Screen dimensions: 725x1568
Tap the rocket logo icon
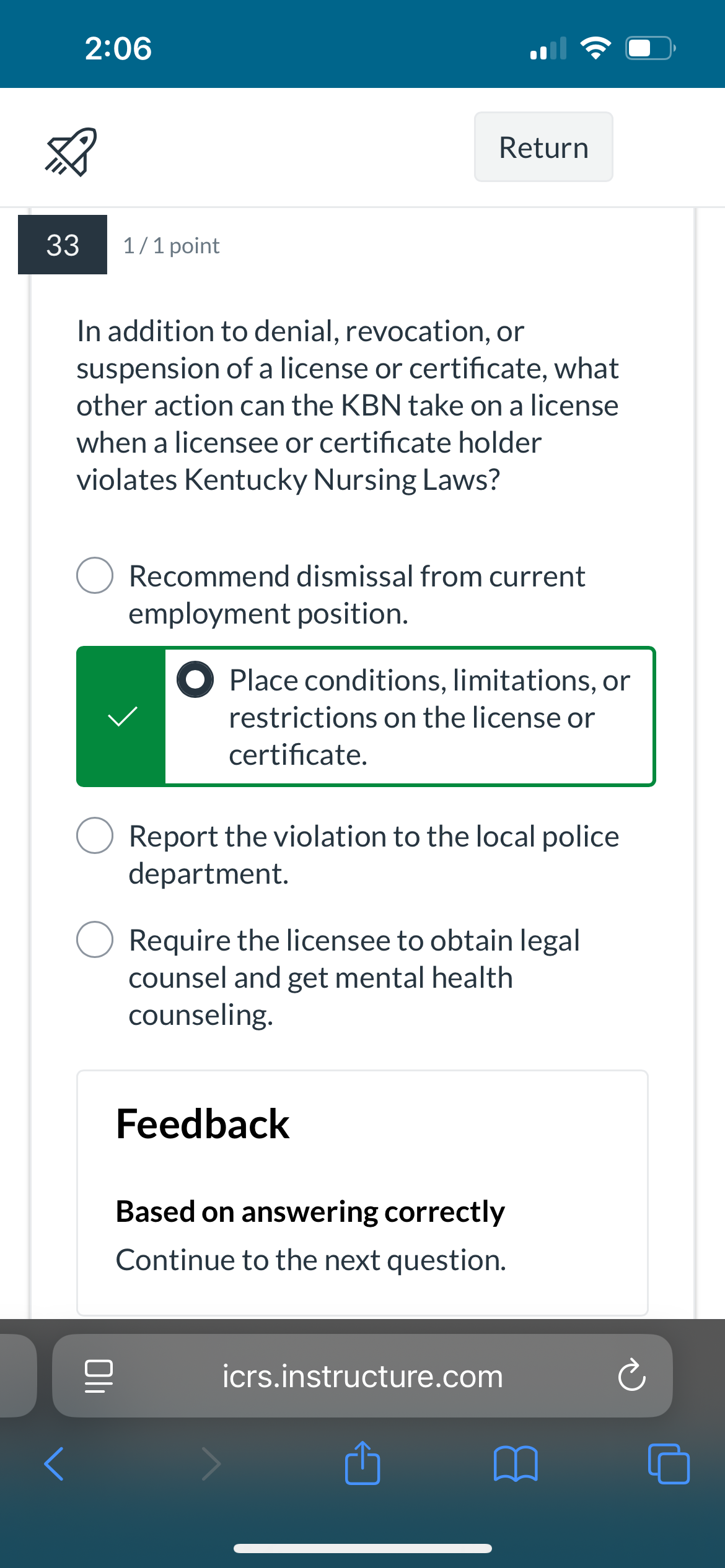pyautogui.click(x=71, y=152)
